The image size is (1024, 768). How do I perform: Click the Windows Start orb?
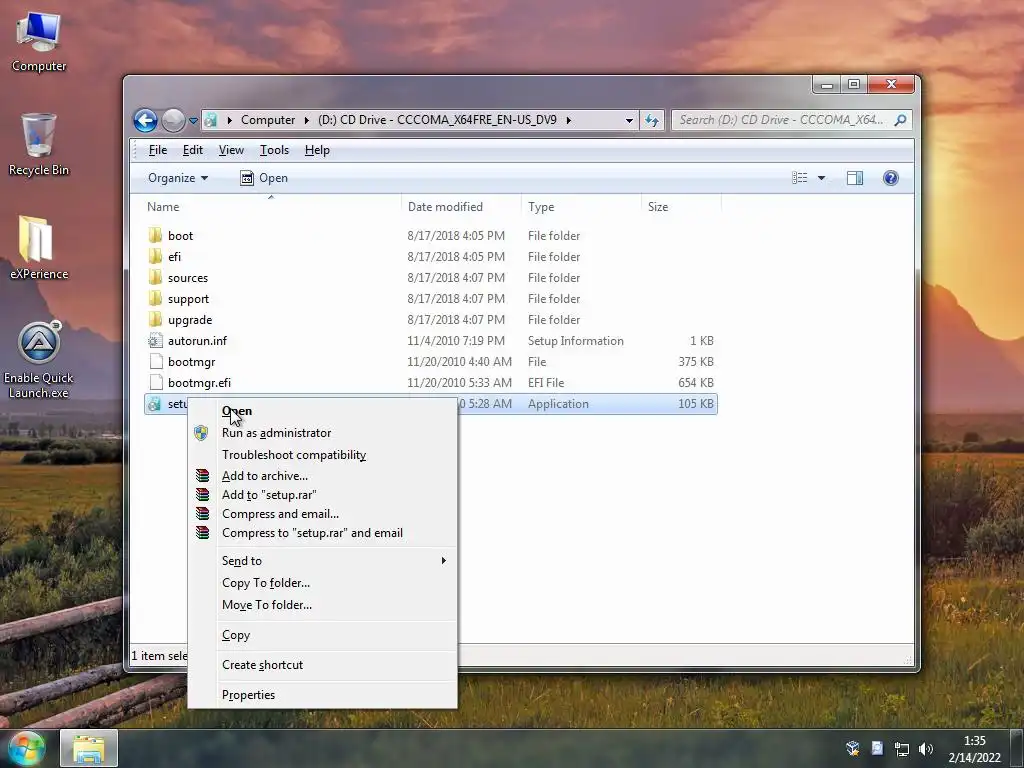(26, 748)
